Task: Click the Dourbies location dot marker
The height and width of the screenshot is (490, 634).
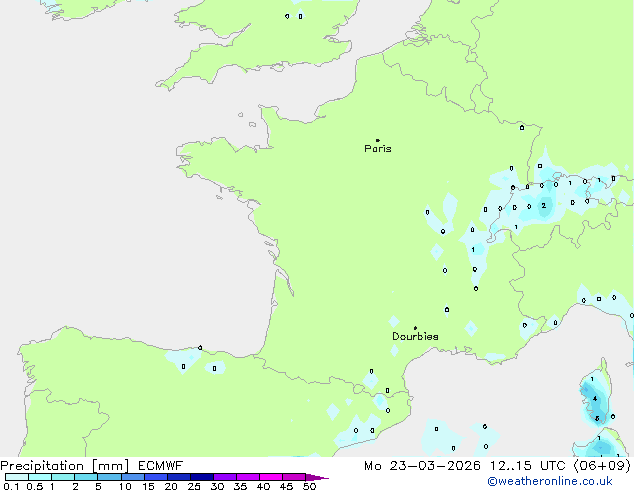Action: point(415,328)
